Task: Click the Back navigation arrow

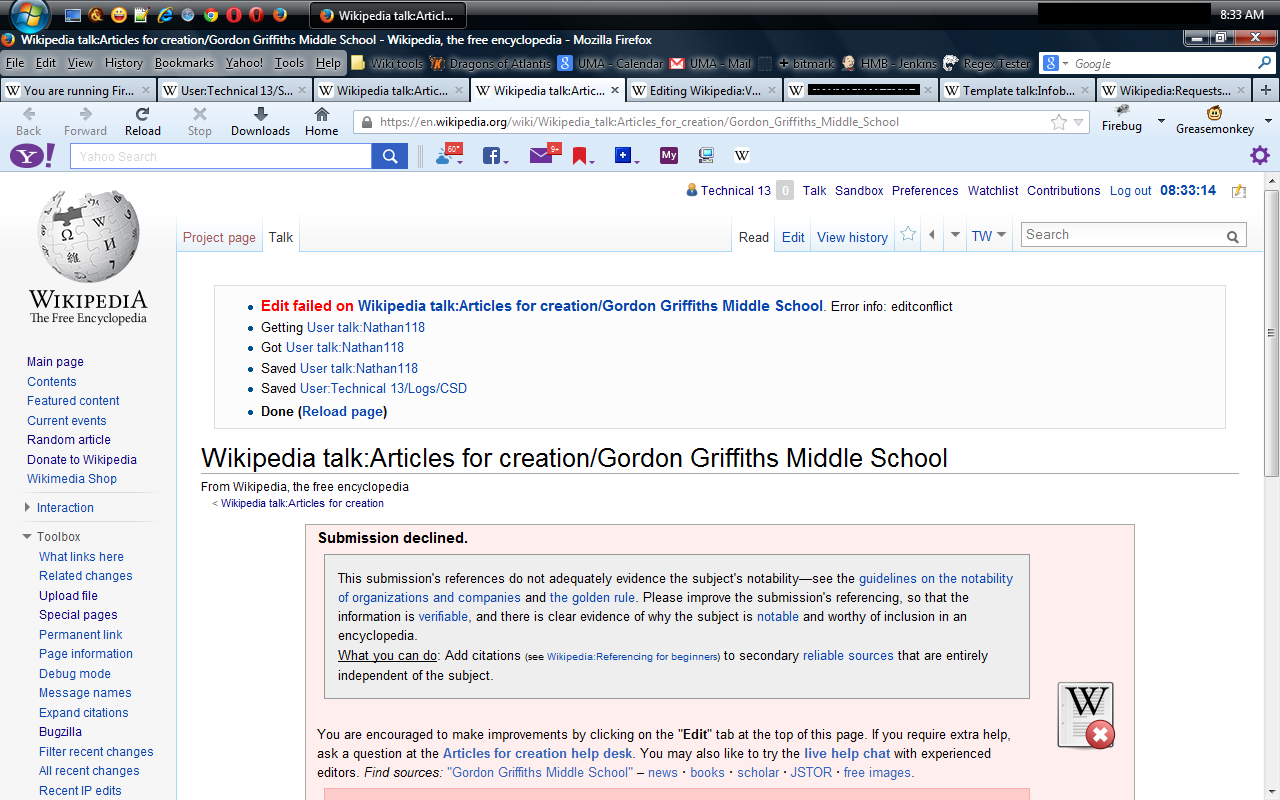Action: [x=29, y=122]
